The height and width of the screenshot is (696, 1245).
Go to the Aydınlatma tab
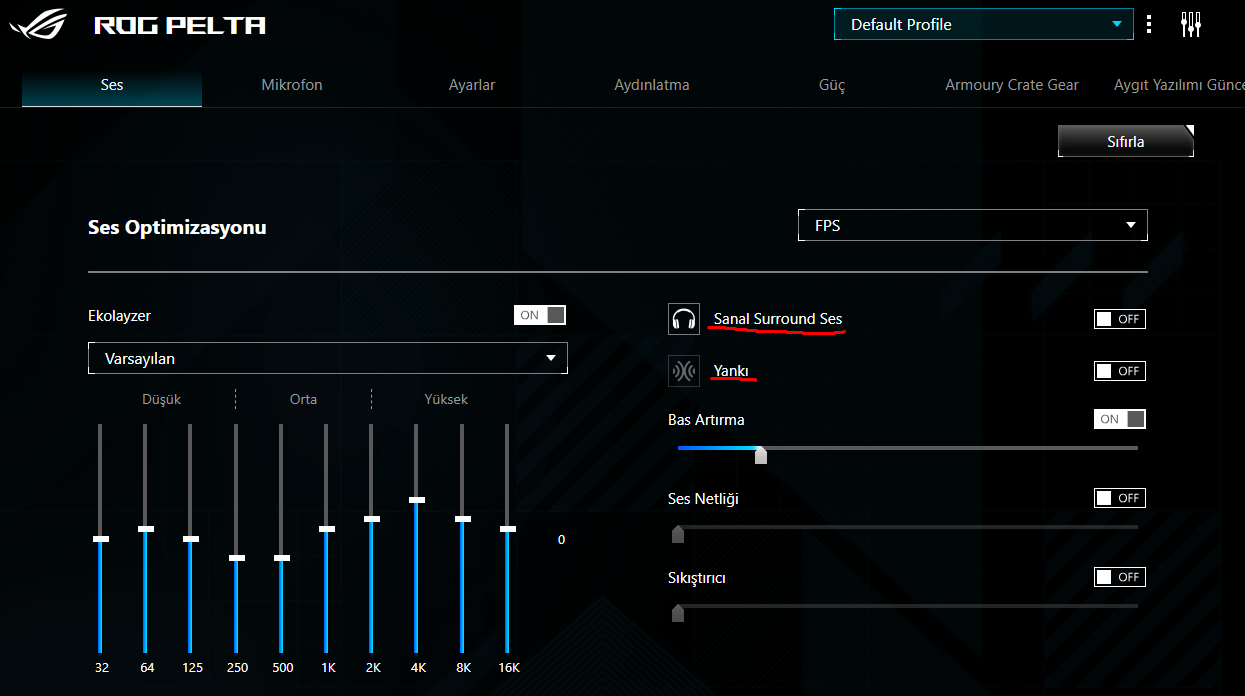tap(652, 85)
